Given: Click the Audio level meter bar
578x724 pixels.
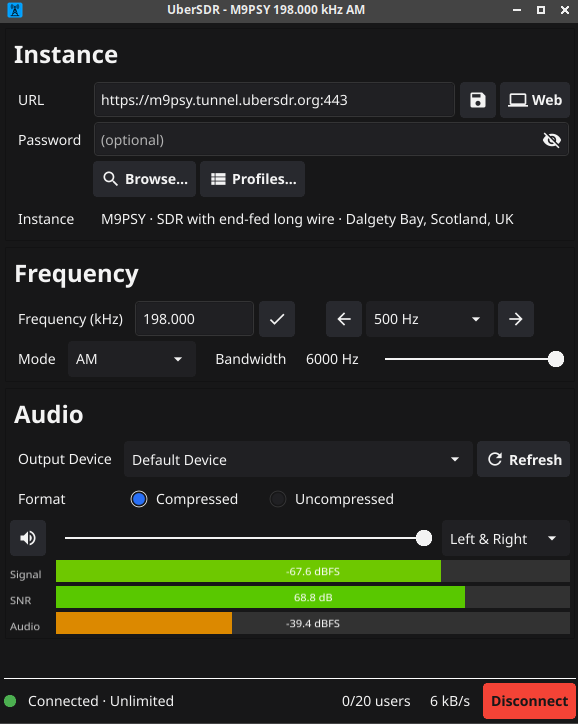Looking at the screenshot, I should 313,623.
